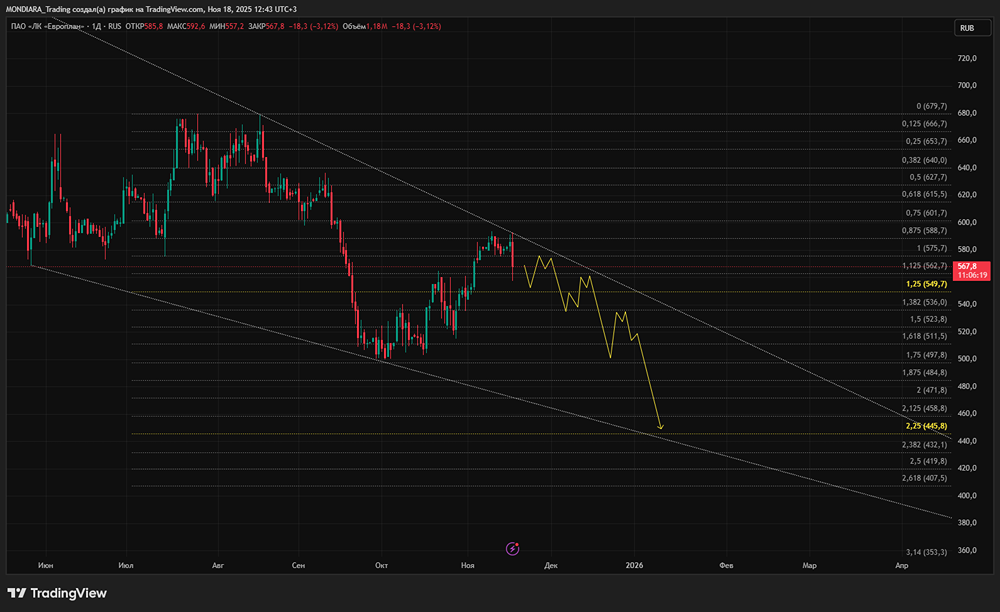Click the Апр month on time axis
This screenshot has width=1000, height=612.
[x=901, y=565]
